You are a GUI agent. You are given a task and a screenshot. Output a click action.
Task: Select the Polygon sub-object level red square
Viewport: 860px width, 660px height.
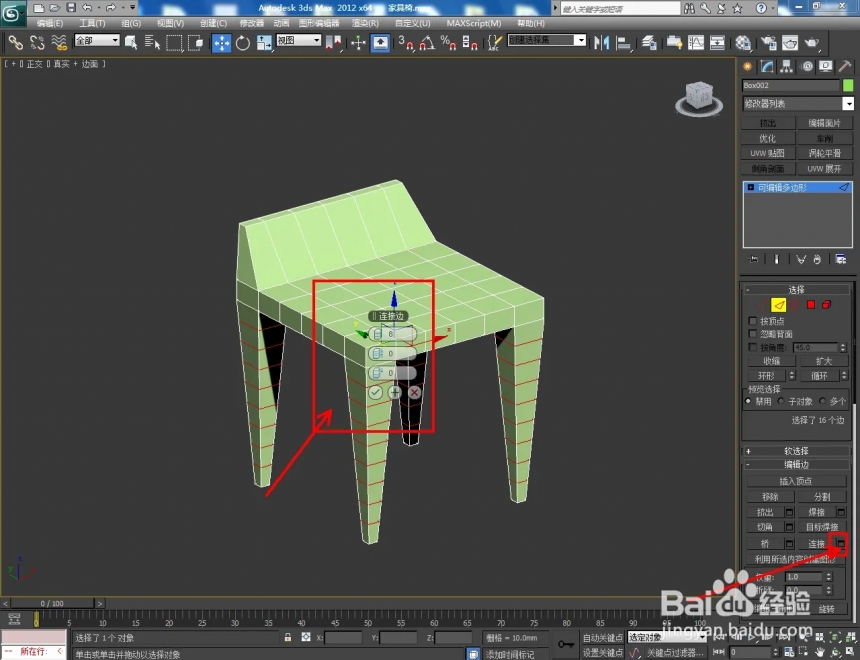coord(811,304)
